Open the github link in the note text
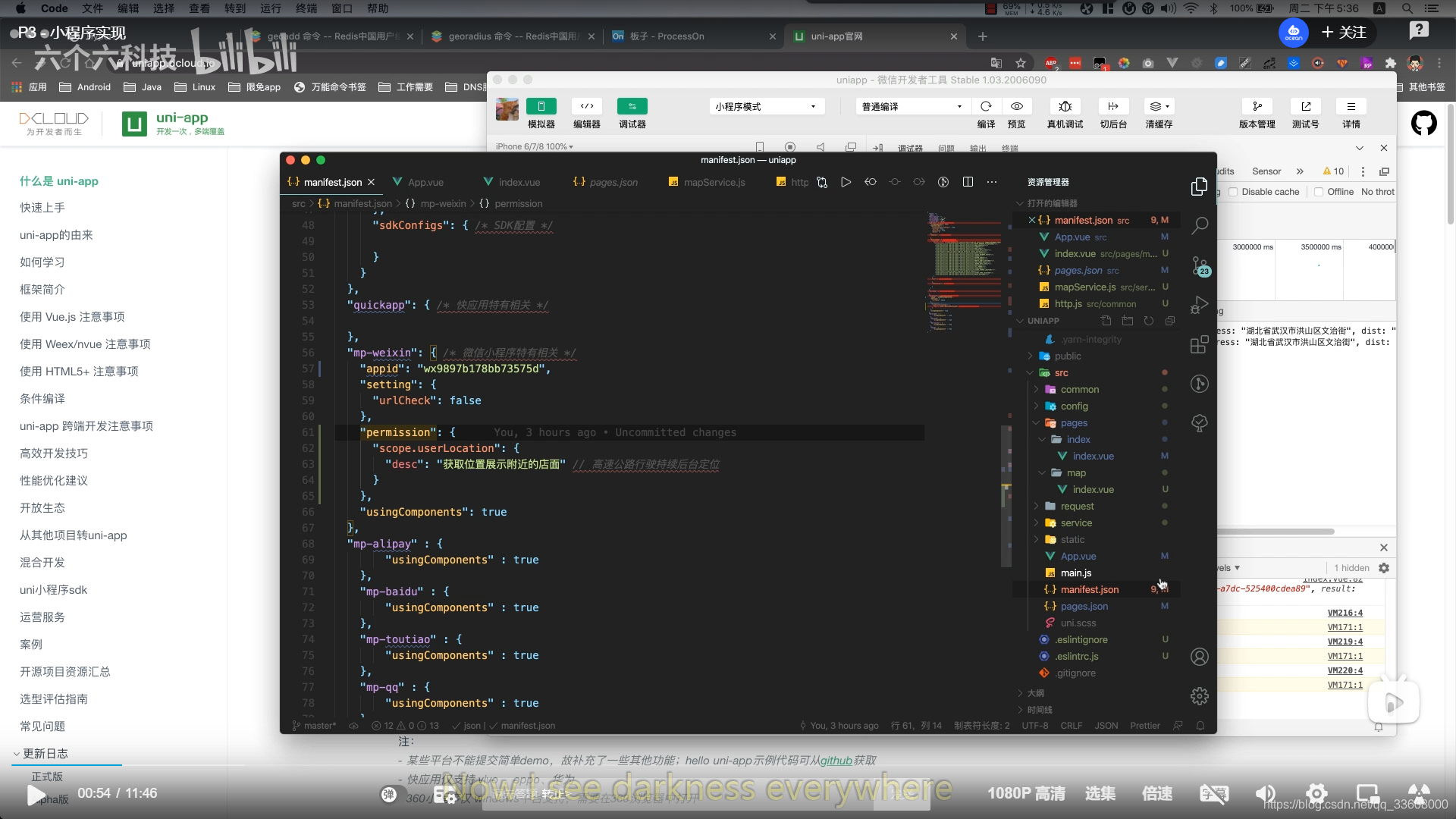The width and height of the screenshot is (1456, 819). click(836, 761)
